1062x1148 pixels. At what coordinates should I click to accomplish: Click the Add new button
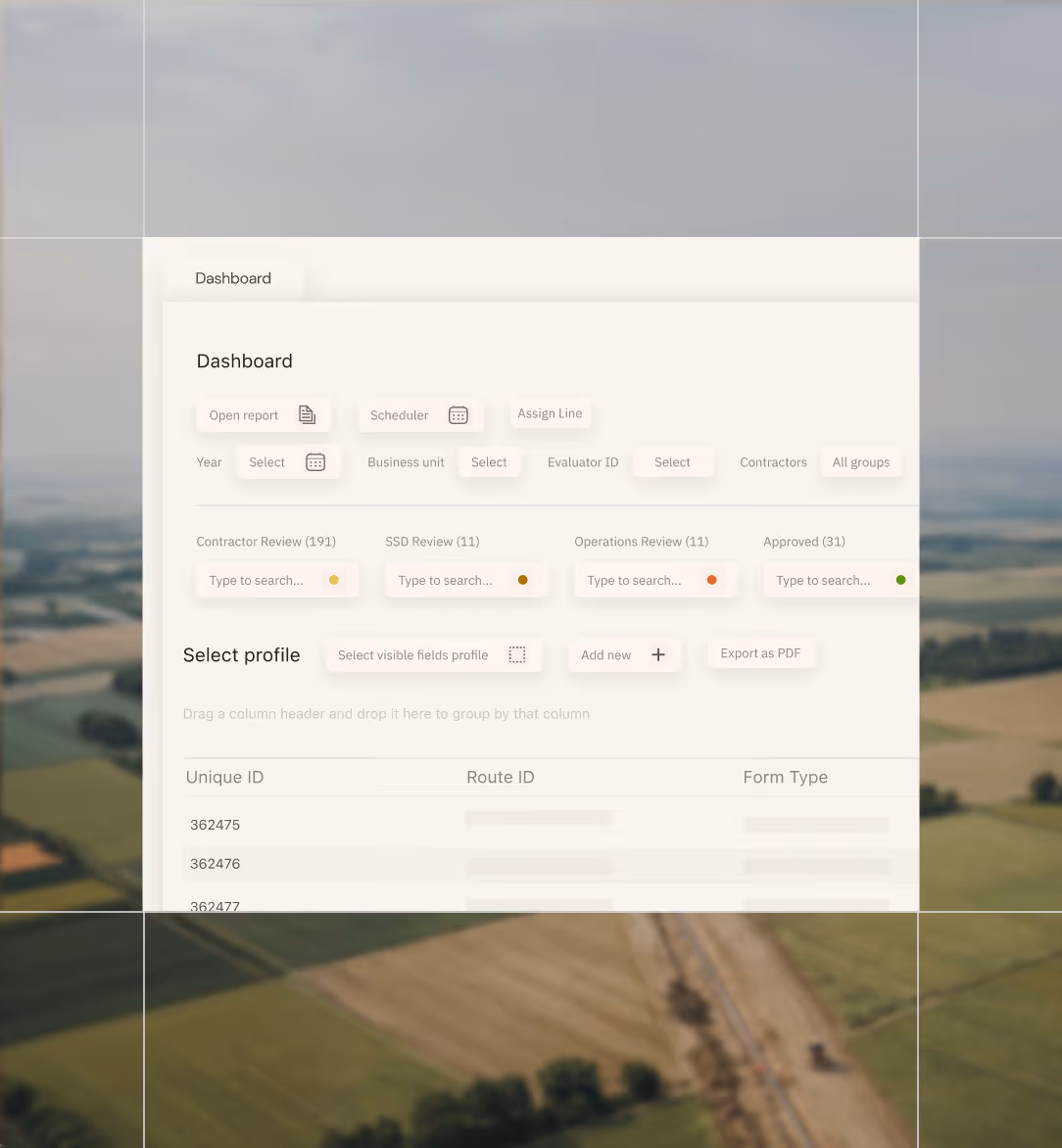[x=624, y=654]
